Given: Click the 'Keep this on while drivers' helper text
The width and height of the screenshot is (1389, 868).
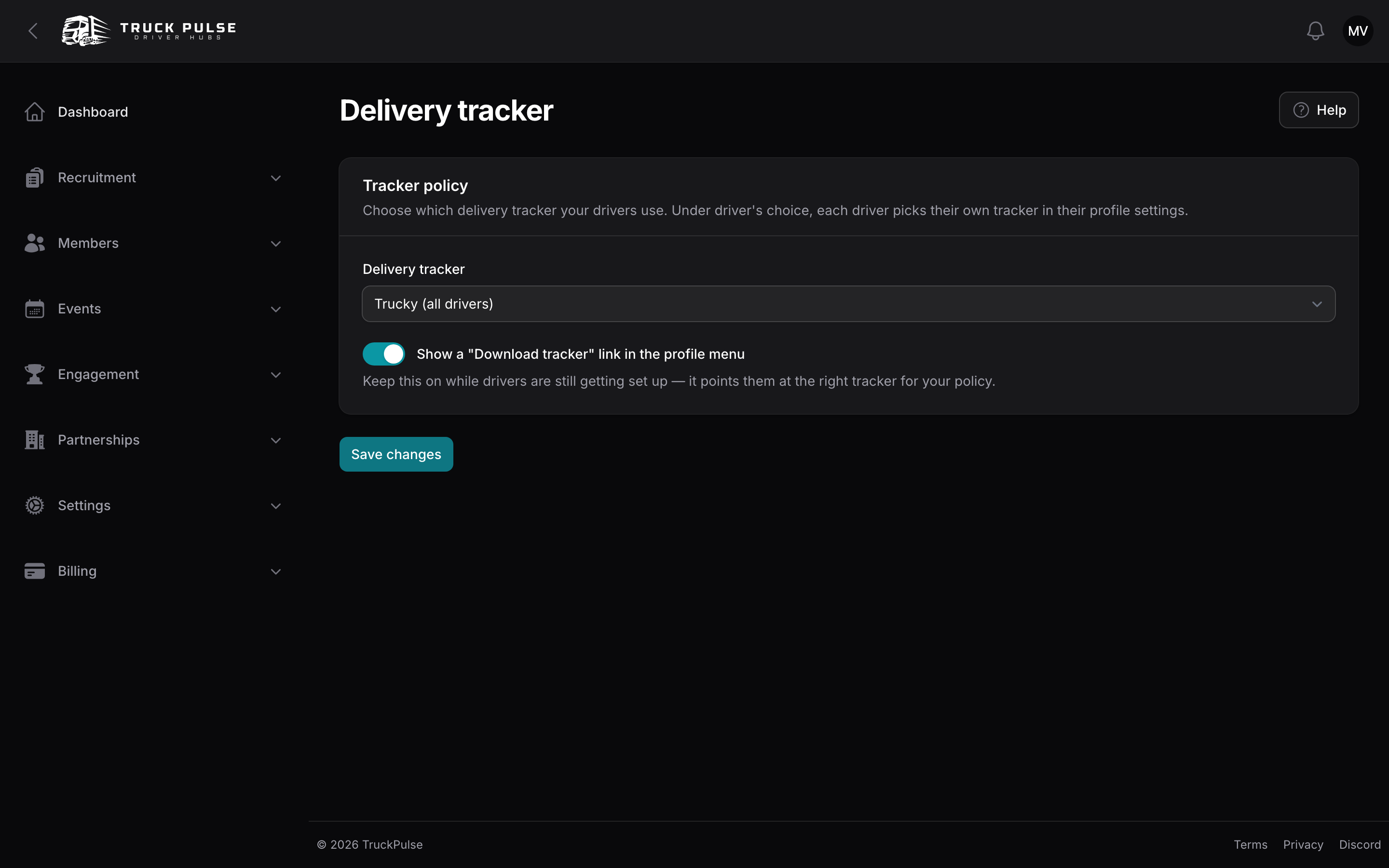Looking at the screenshot, I should pos(679,381).
